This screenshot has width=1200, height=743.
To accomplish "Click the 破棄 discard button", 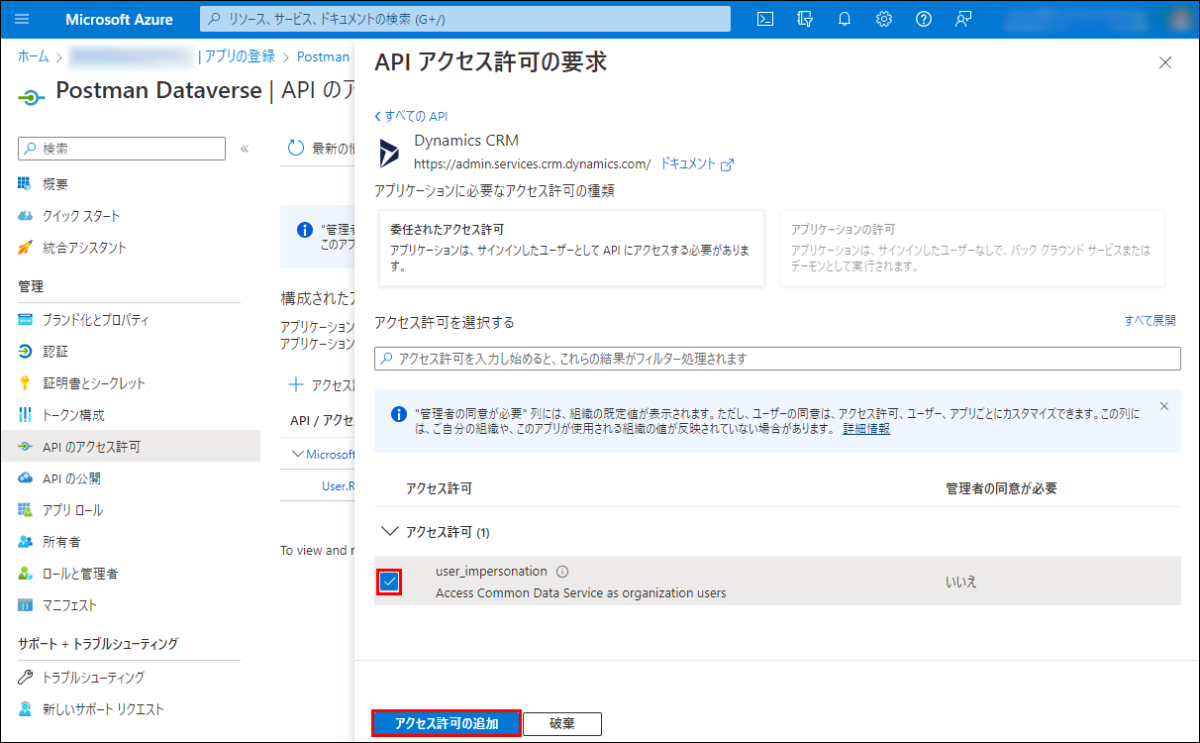I will (x=562, y=724).
